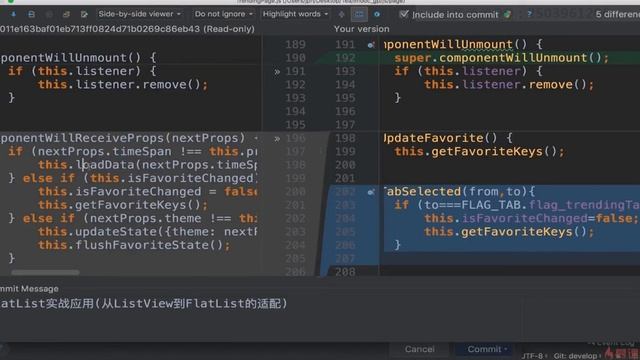
Task: Toggle the Include into commit checkbox
Action: (404, 14)
